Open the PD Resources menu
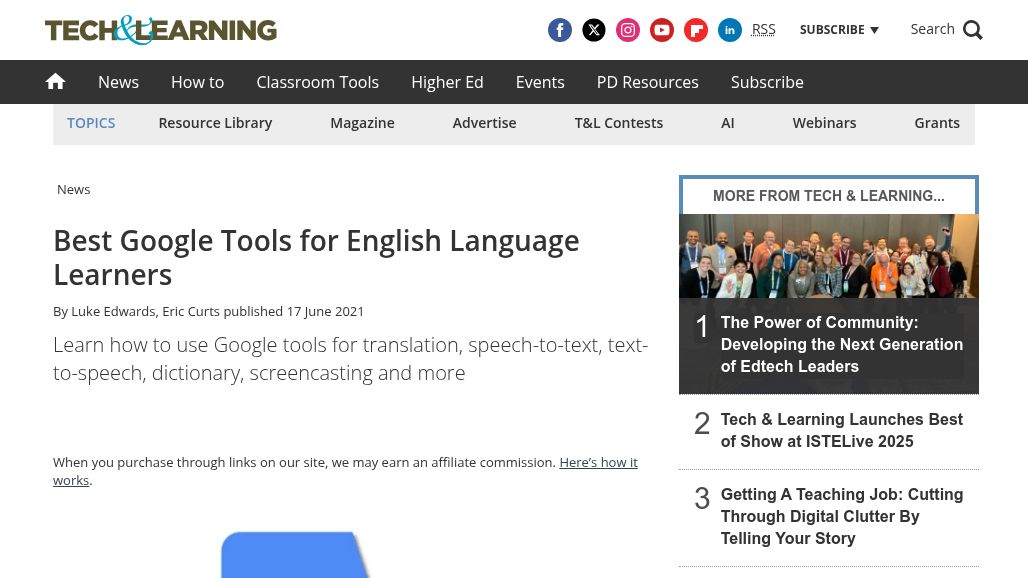This screenshot has height=578, width=1028. click(x=648, y=82)
